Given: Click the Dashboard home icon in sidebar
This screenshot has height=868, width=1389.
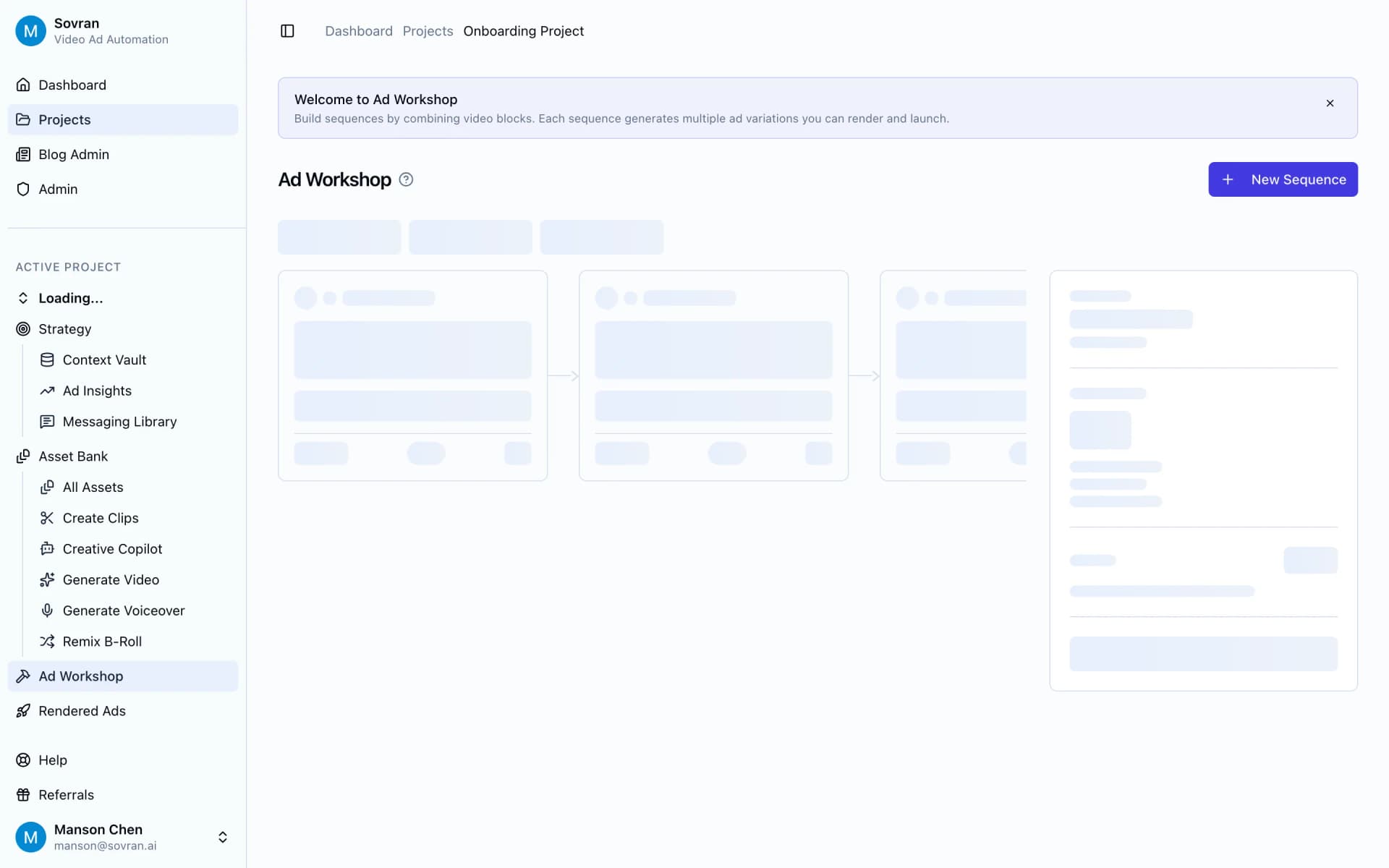Looking at the screenshot, I should click(23, 85).
